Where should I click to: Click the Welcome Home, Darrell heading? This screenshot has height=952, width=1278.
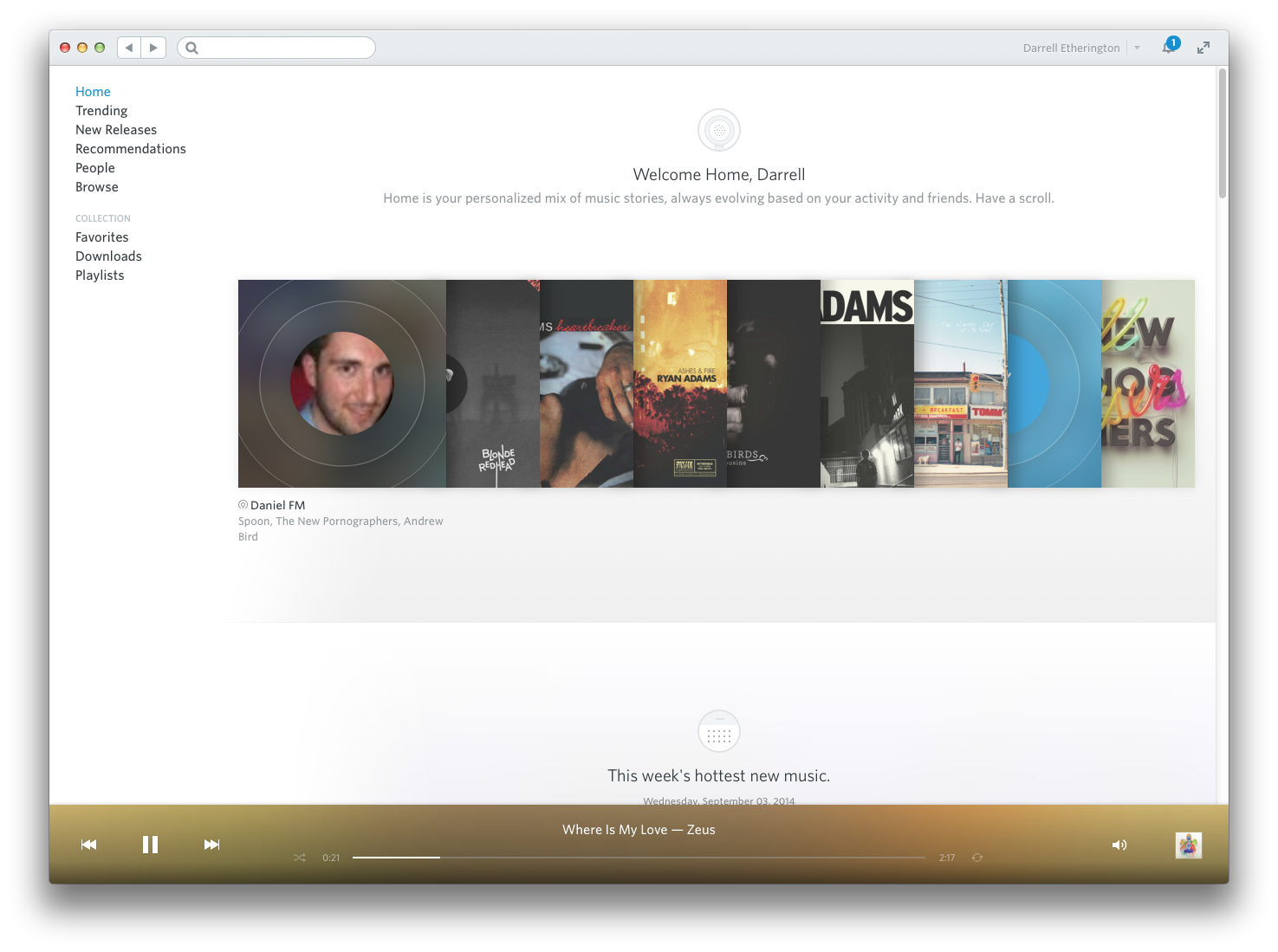point(719,175)
